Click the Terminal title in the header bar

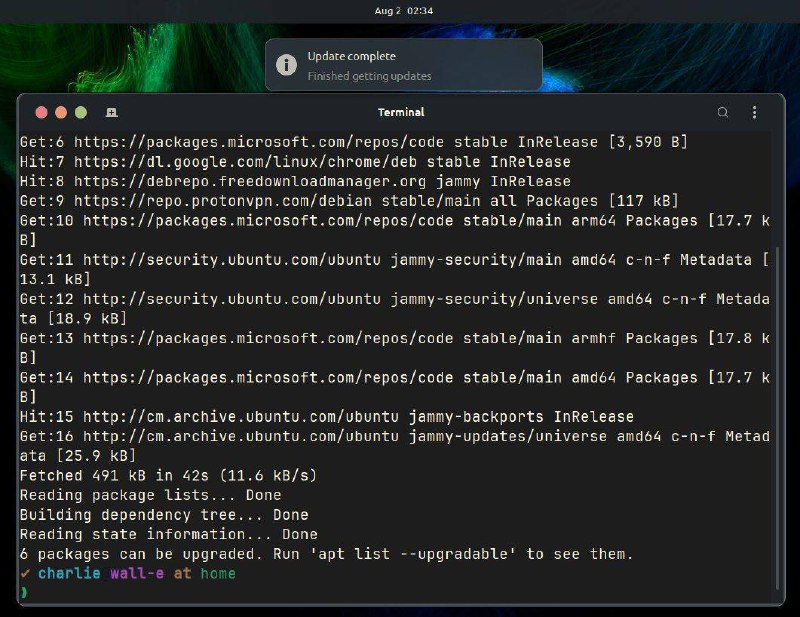401,112
